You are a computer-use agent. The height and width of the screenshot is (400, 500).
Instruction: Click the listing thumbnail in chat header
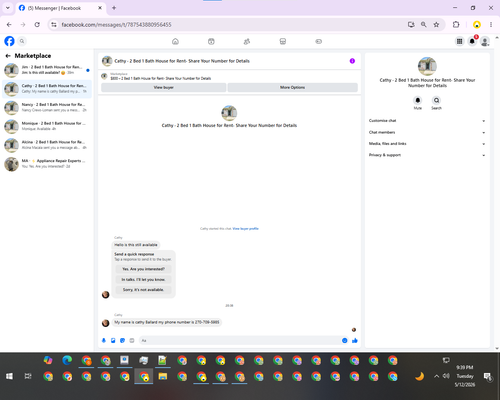(x=107, y=61)
